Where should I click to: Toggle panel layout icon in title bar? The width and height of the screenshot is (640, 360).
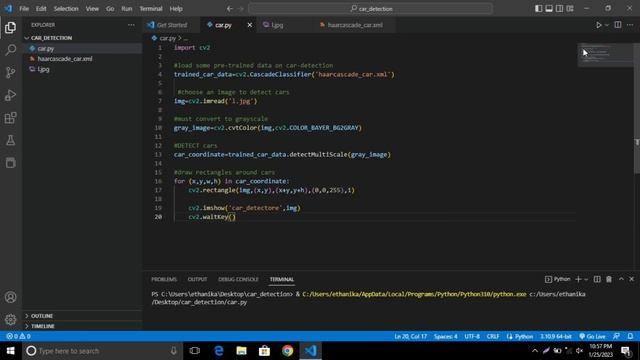(x=549, y=9)
